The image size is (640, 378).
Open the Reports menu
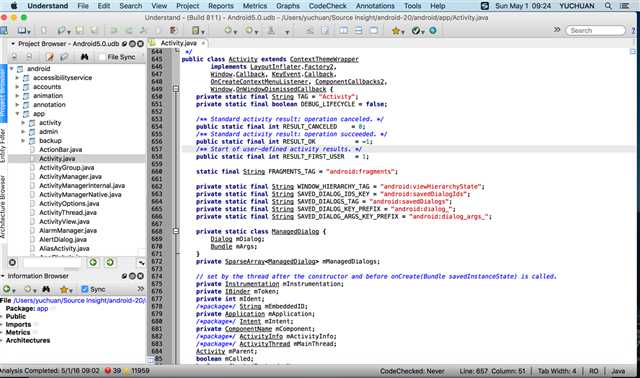221,6
